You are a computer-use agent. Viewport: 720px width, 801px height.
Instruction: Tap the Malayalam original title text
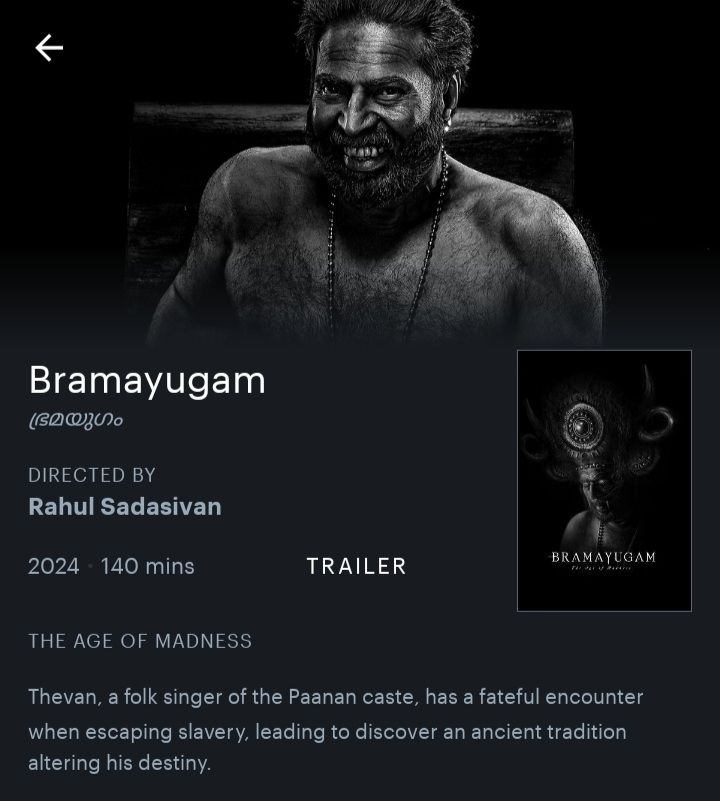tap(76, 420)
